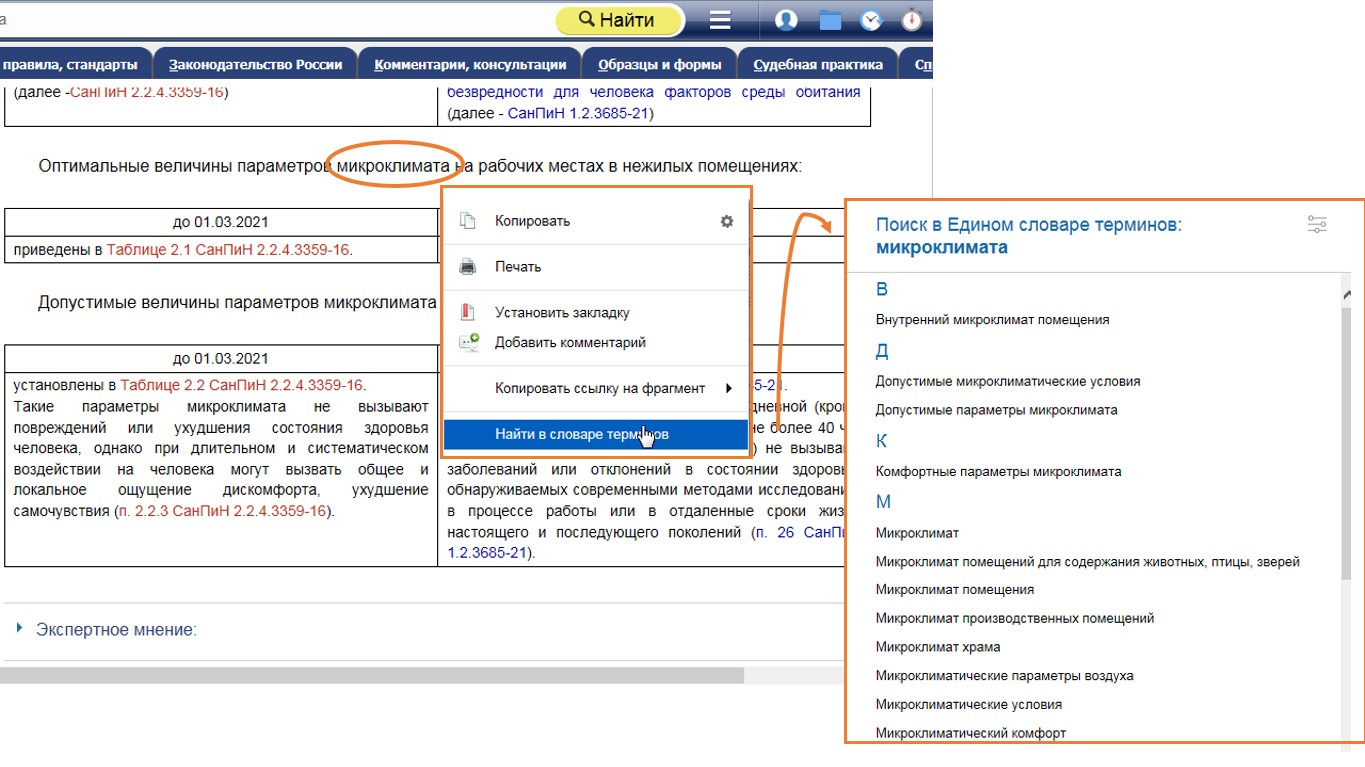Expand Копировать ссылку на фрагмент submenu arrow
Image resolution: width=1365 pixels, height=767 pixels.
pyautogui.click(x=728, y=388)
